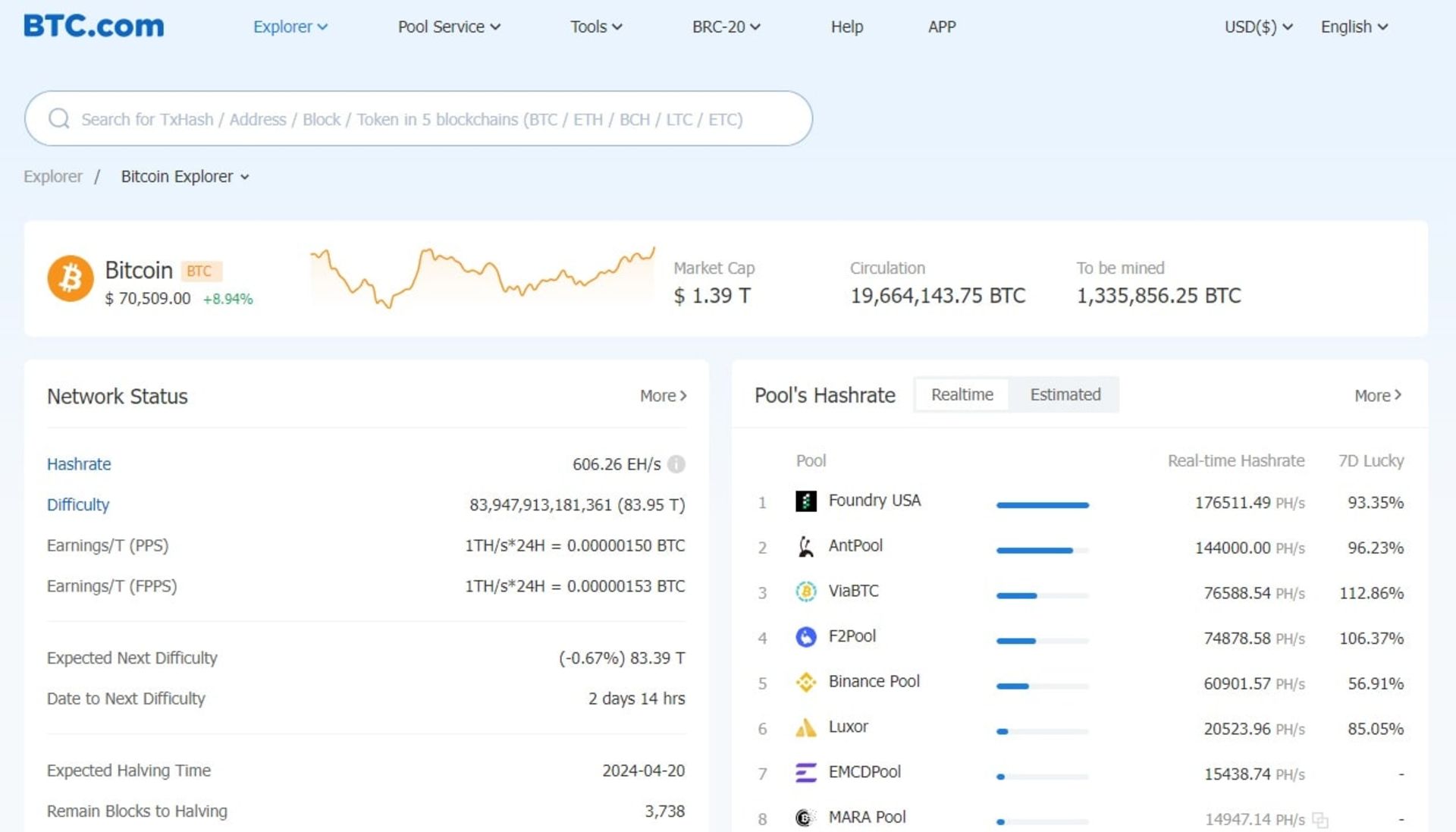
Task: Click the F2Pool logo icon
Action: pyautogui.click(x=805, y=637)
